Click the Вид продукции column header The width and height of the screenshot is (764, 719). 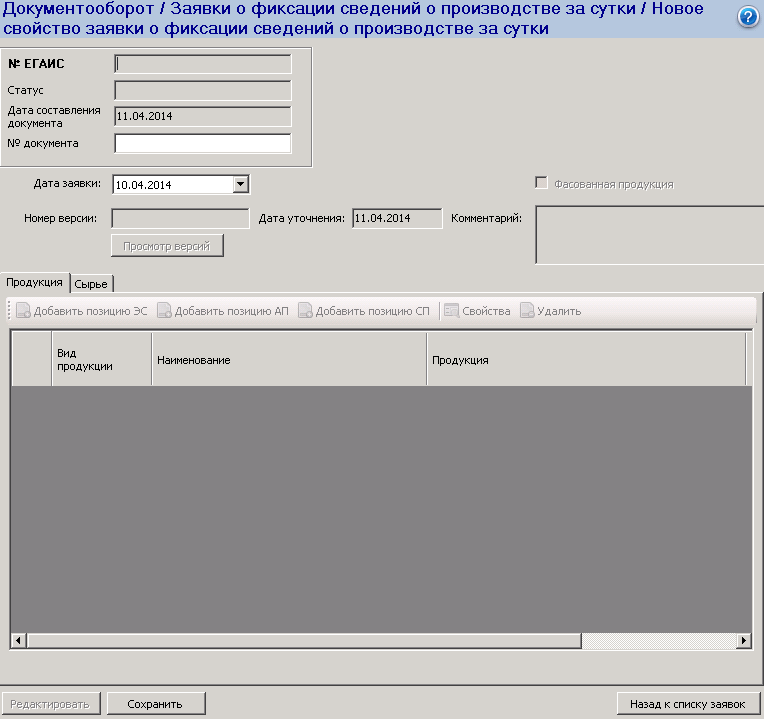tap(101, 360)
